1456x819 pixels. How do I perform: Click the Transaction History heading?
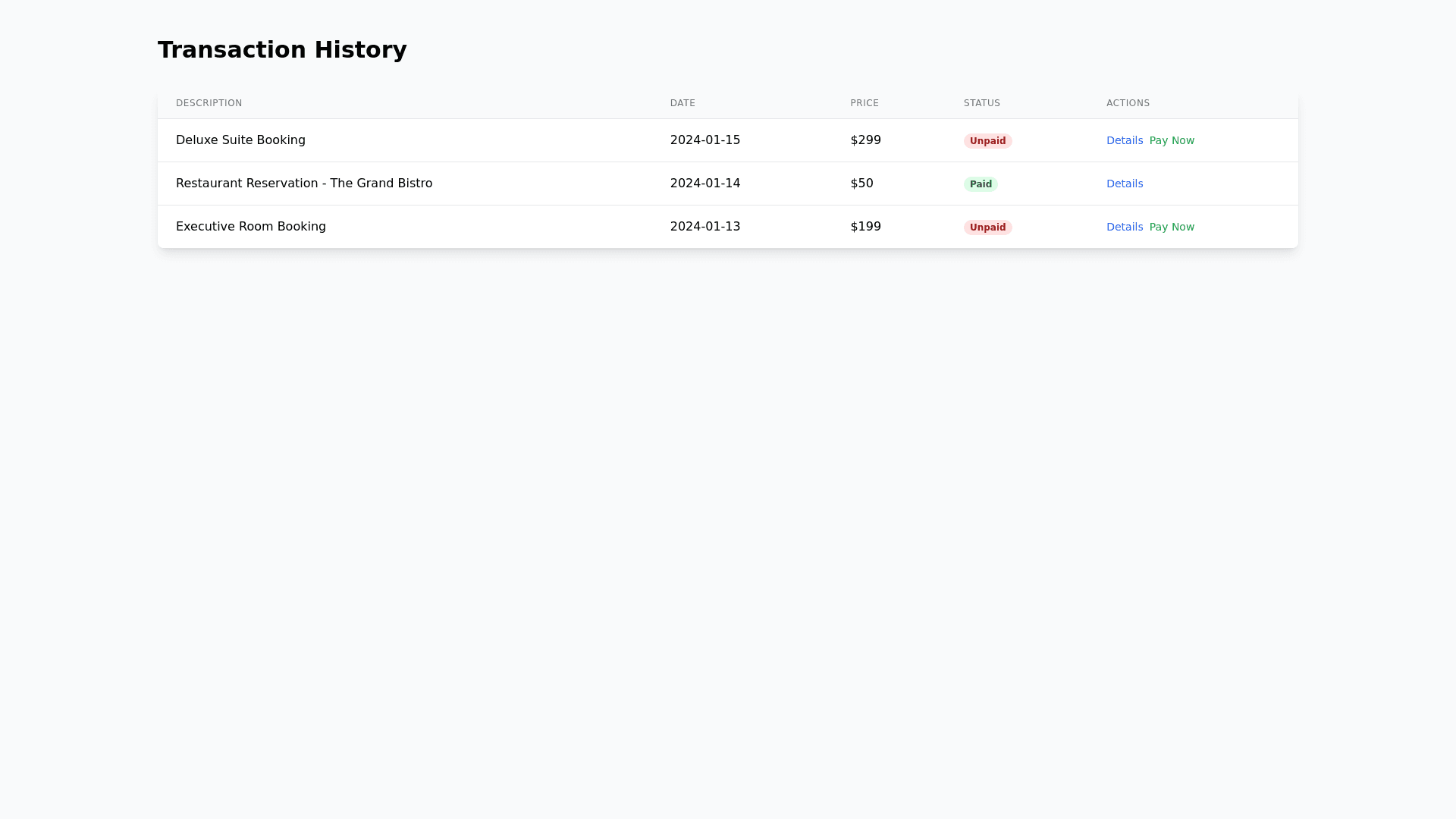point(282,50)
